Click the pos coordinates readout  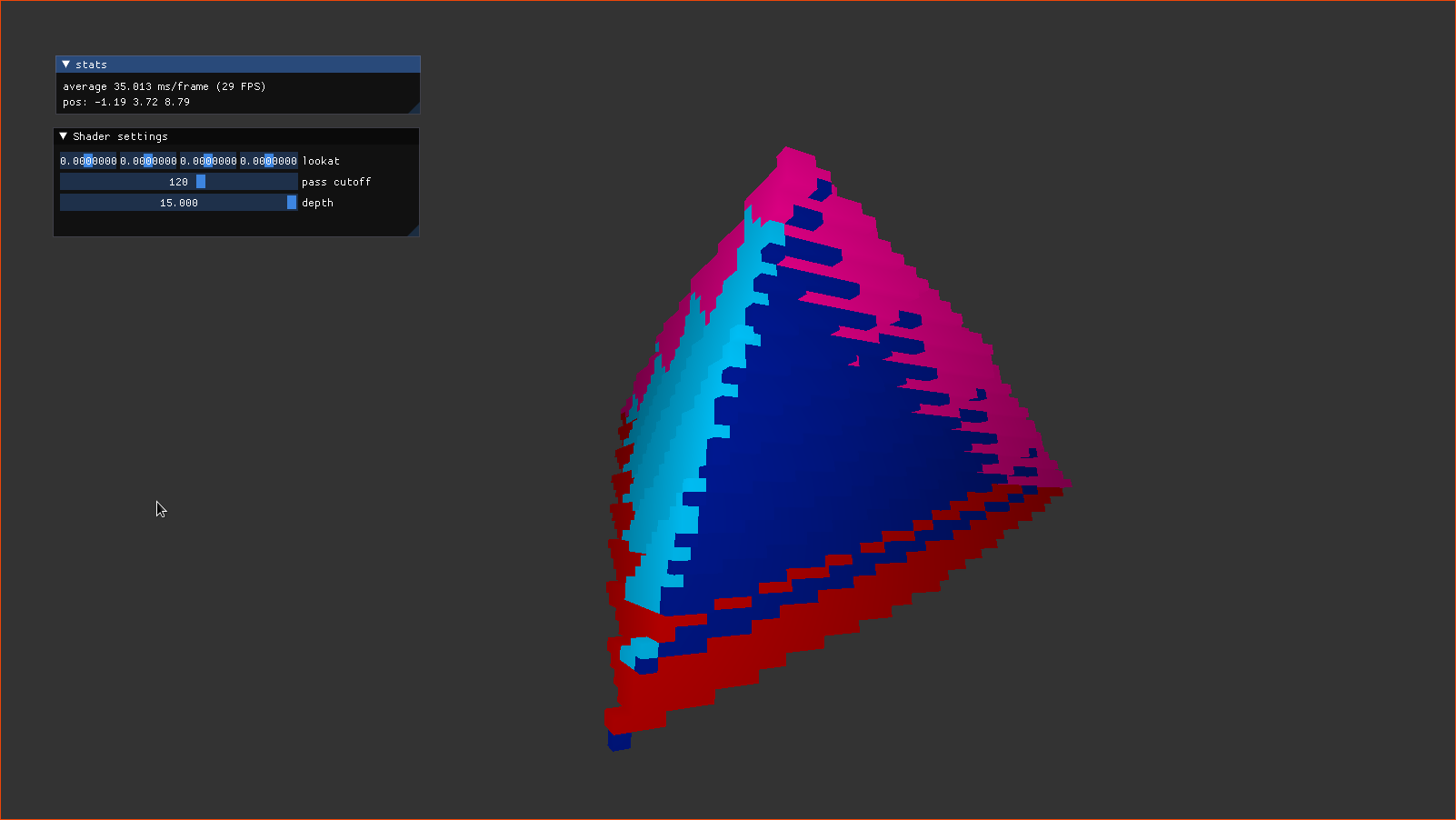click(x=125, y=102)
